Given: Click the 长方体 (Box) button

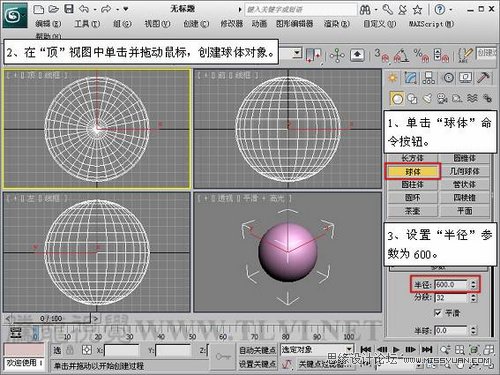Looking at the screenshot, I should point(412,158).
